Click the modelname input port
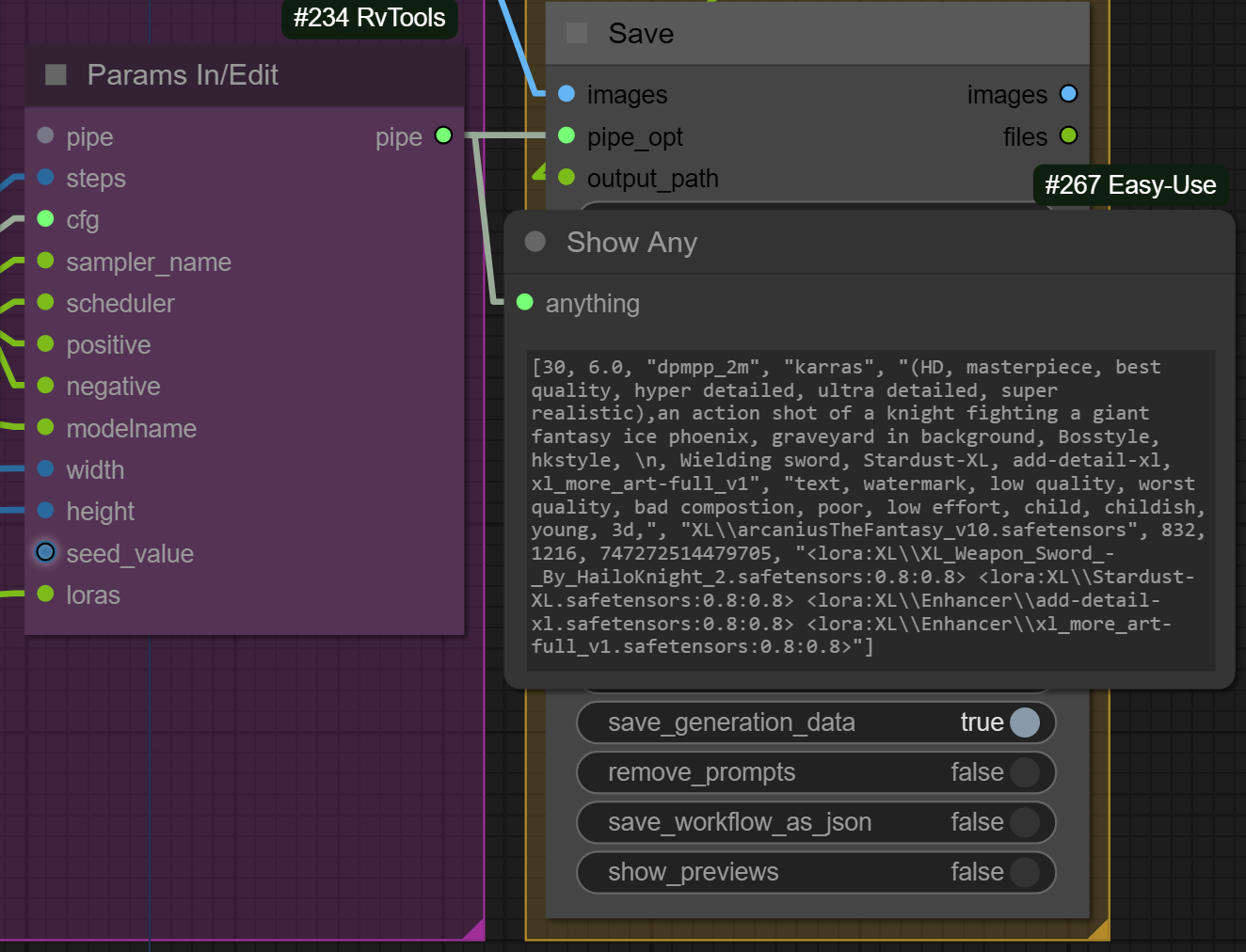This screenshot has width=1246, height=952. tap(45, 427)
